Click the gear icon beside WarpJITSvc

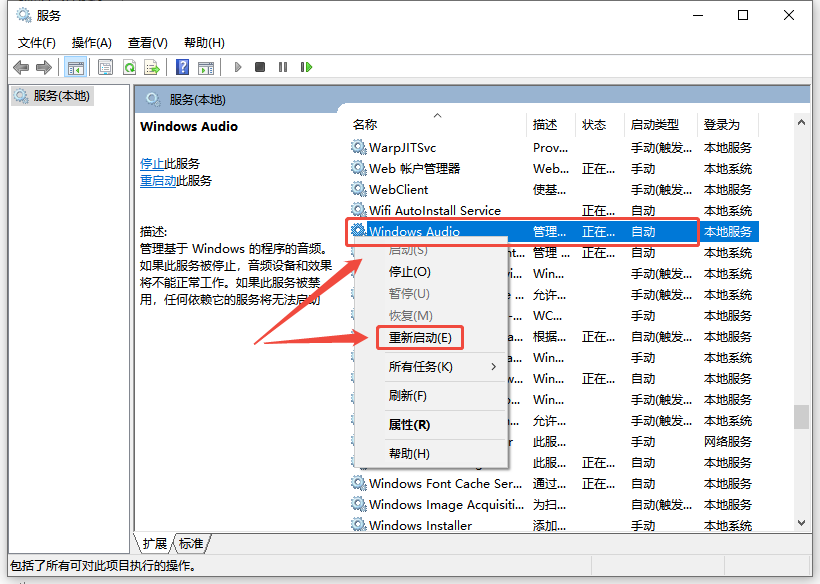358,147
